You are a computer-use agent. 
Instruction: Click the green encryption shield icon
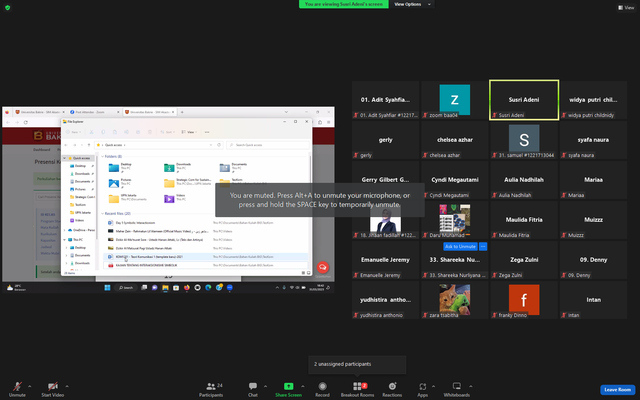[x=7, y=7]
